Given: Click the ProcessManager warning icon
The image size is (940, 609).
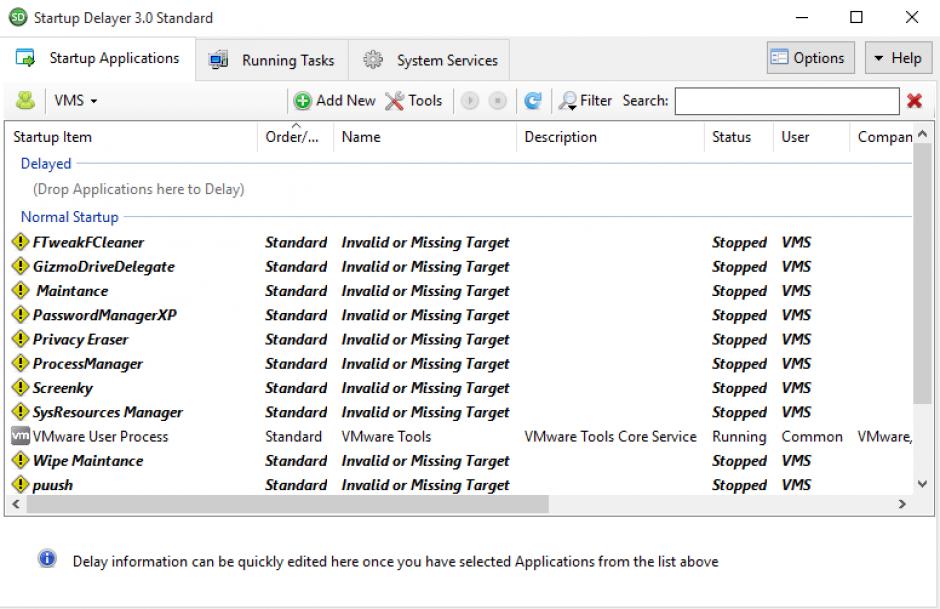Looking at the screenshot, I should point(20,363).
